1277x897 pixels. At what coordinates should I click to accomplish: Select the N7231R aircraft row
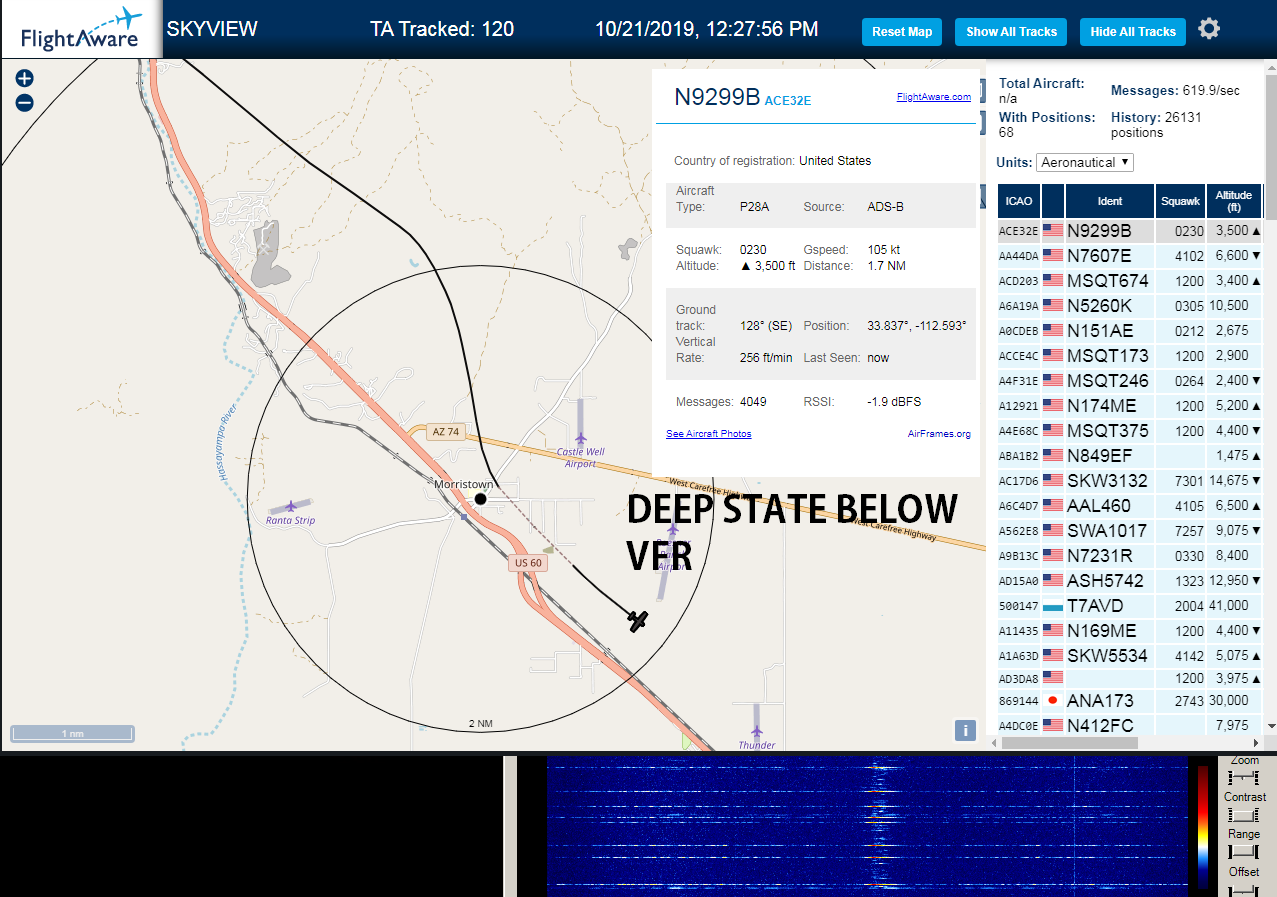click(x=1130, y=556)
